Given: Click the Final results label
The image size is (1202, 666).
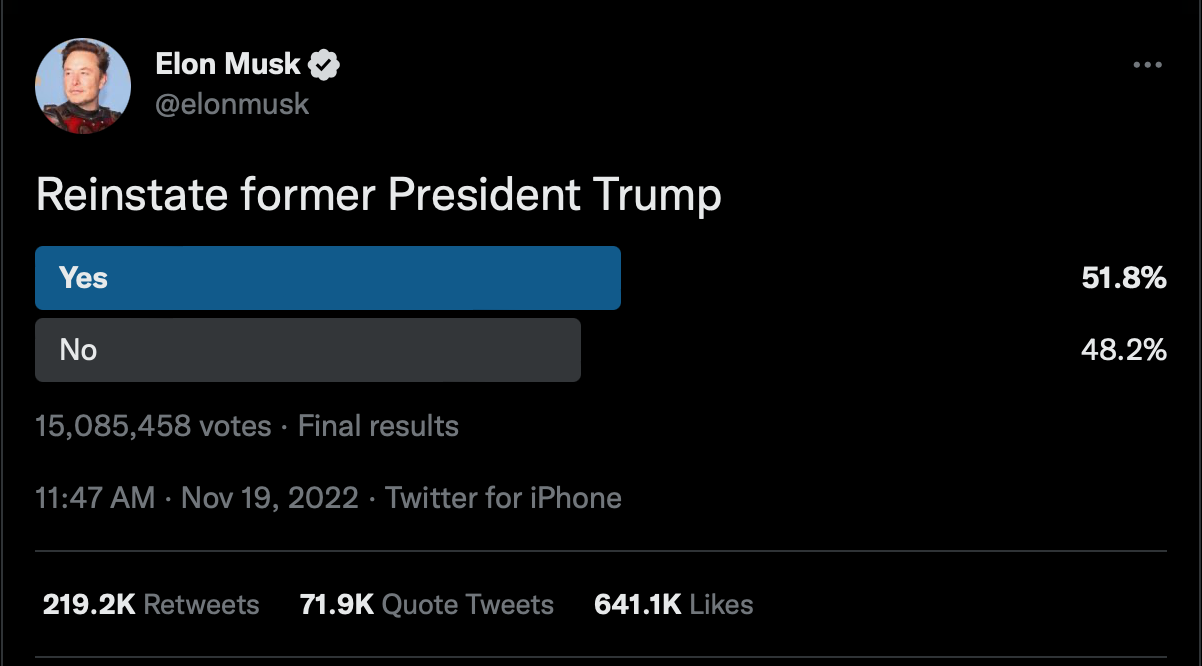Looking at the screenshot, I should 378,426.
